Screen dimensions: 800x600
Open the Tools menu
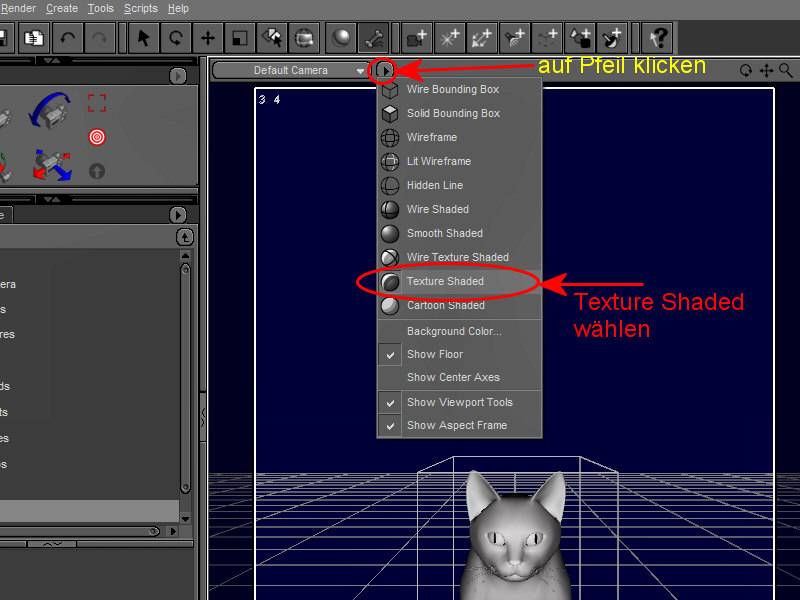point(101,8)
